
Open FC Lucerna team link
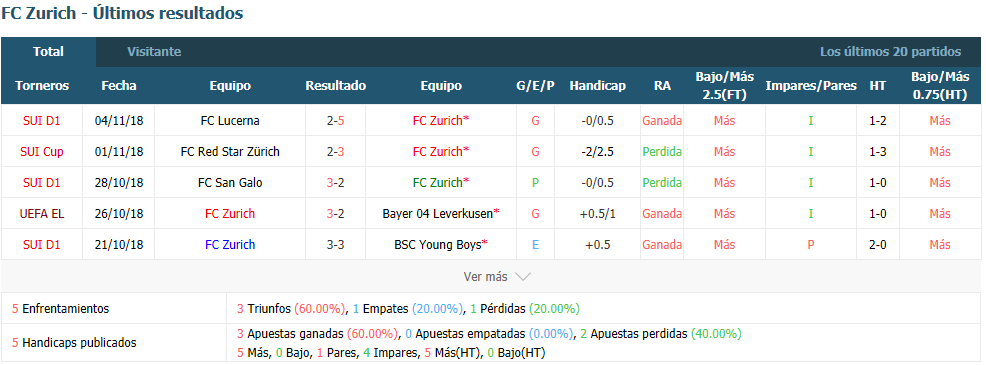click(x=230, y=121)
